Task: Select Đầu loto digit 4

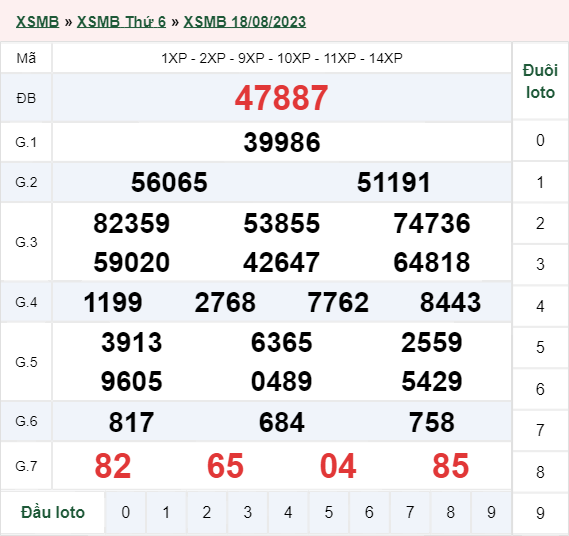Action: 288,512
